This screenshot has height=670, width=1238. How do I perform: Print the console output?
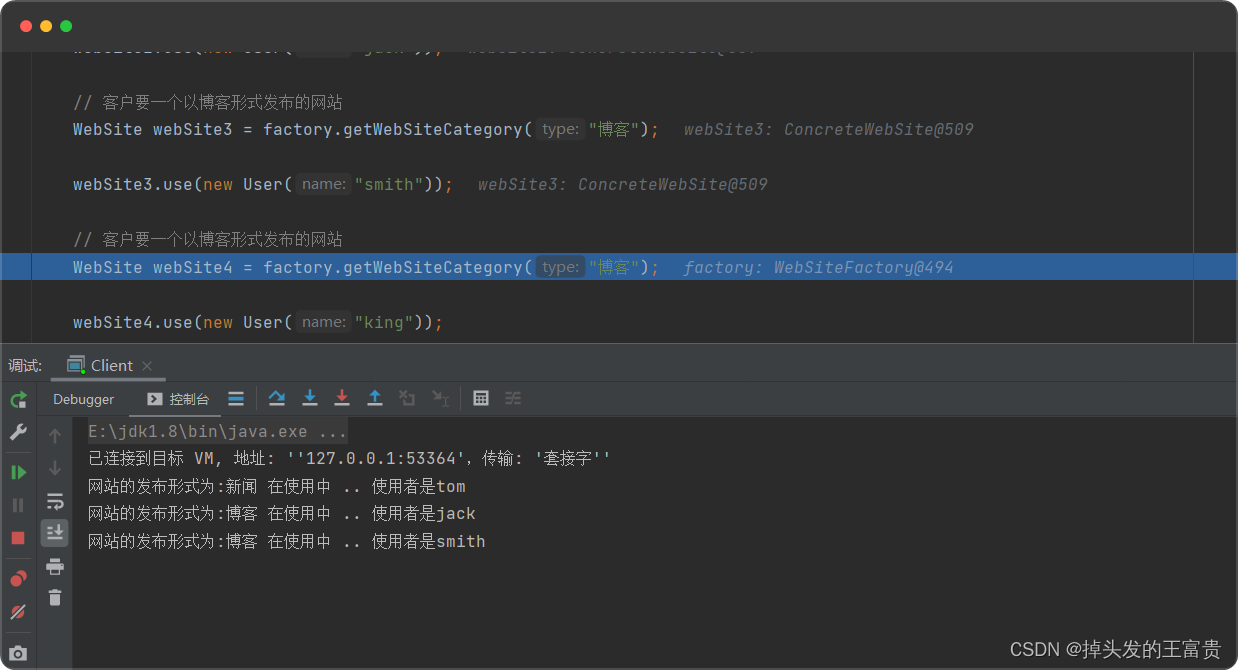click(x=55, y=566)
